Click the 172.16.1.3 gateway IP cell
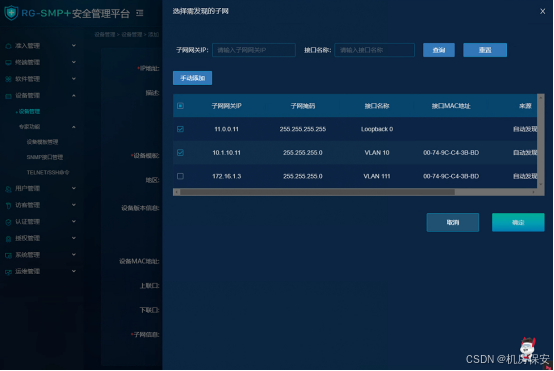This screenshot has height=371, width=554. pyautogui.click(x=226, y=176)
